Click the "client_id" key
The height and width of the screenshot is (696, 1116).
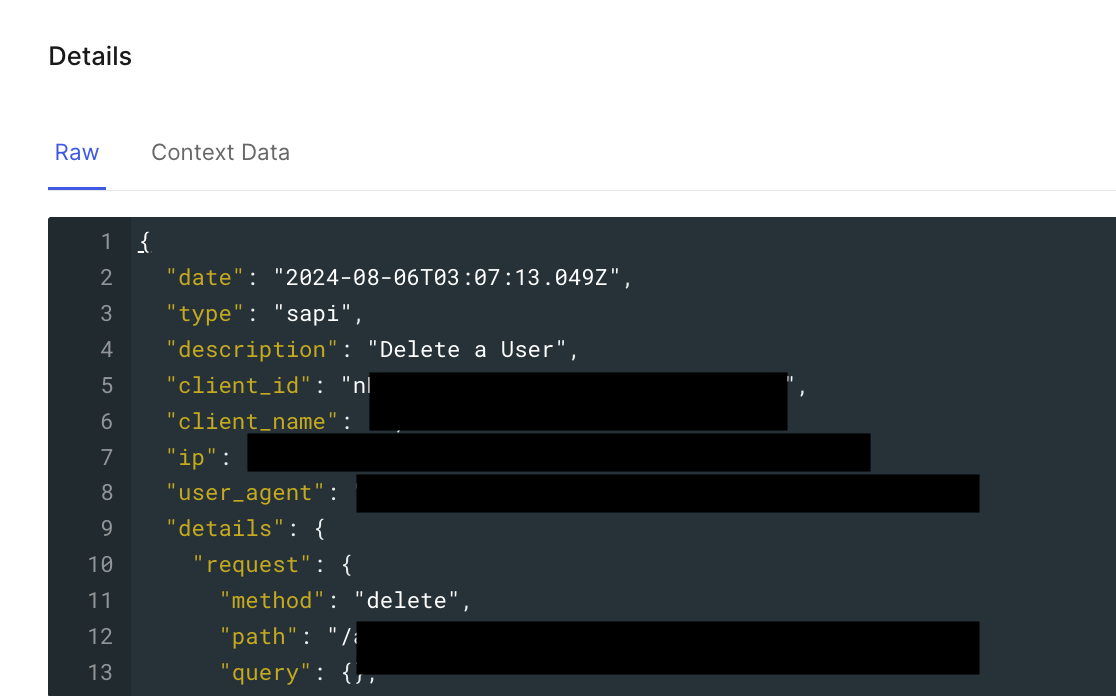238,386
